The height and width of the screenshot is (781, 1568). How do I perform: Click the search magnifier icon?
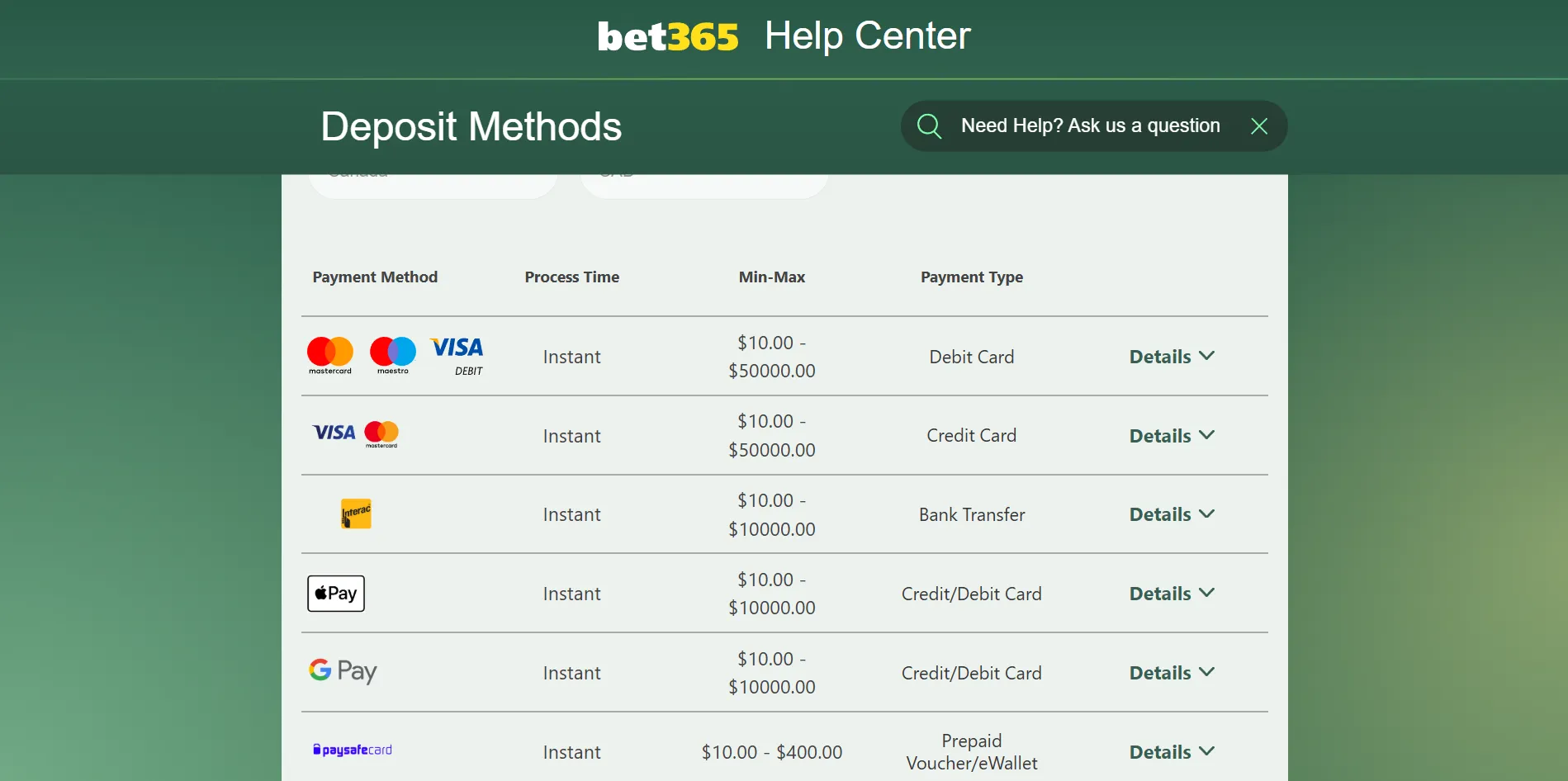coord(929,126)
